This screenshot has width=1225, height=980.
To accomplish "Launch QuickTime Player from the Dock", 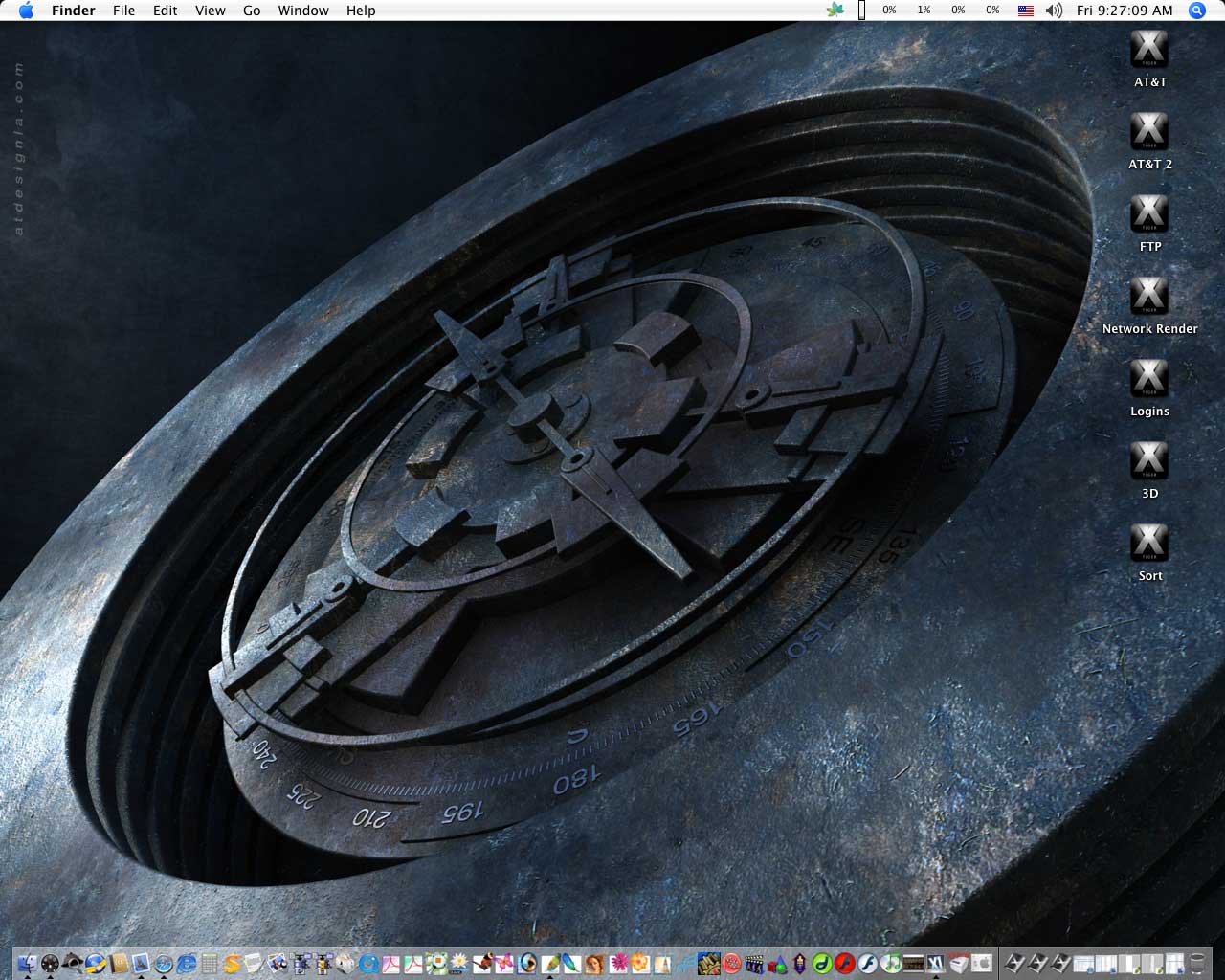I will point(368,963).
